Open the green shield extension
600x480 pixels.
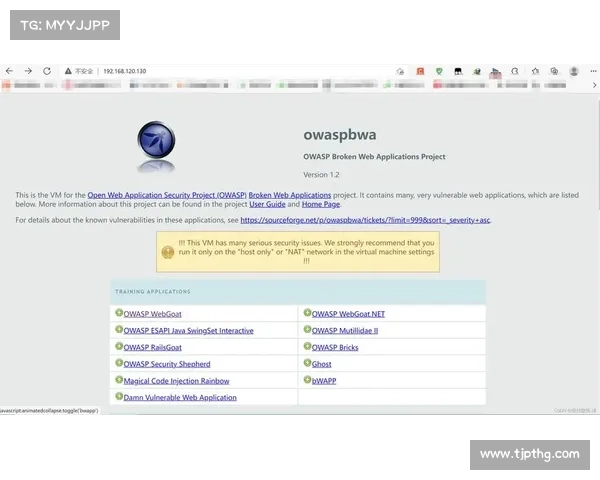point(439,71)
